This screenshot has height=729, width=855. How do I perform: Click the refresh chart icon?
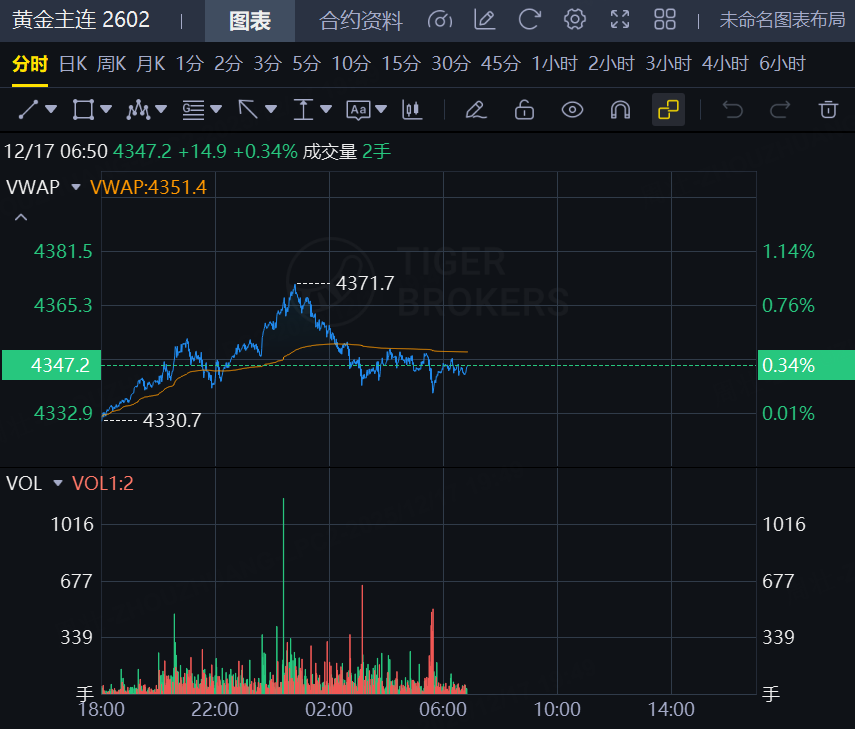pyautogui.click(x=530, y=20)
